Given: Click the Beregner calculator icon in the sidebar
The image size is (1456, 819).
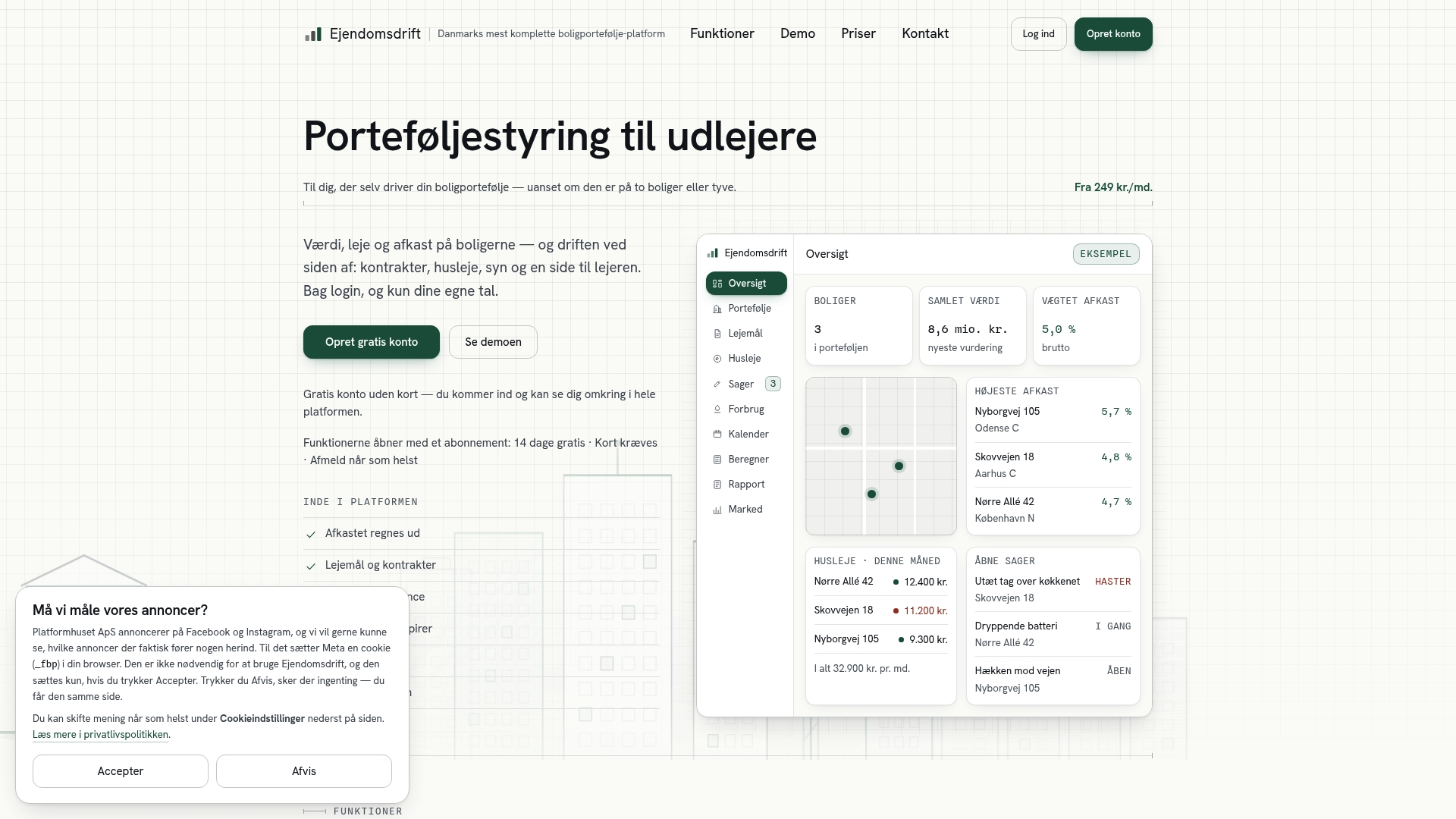Looking at the screenshot, I should [x=717, y=460].
